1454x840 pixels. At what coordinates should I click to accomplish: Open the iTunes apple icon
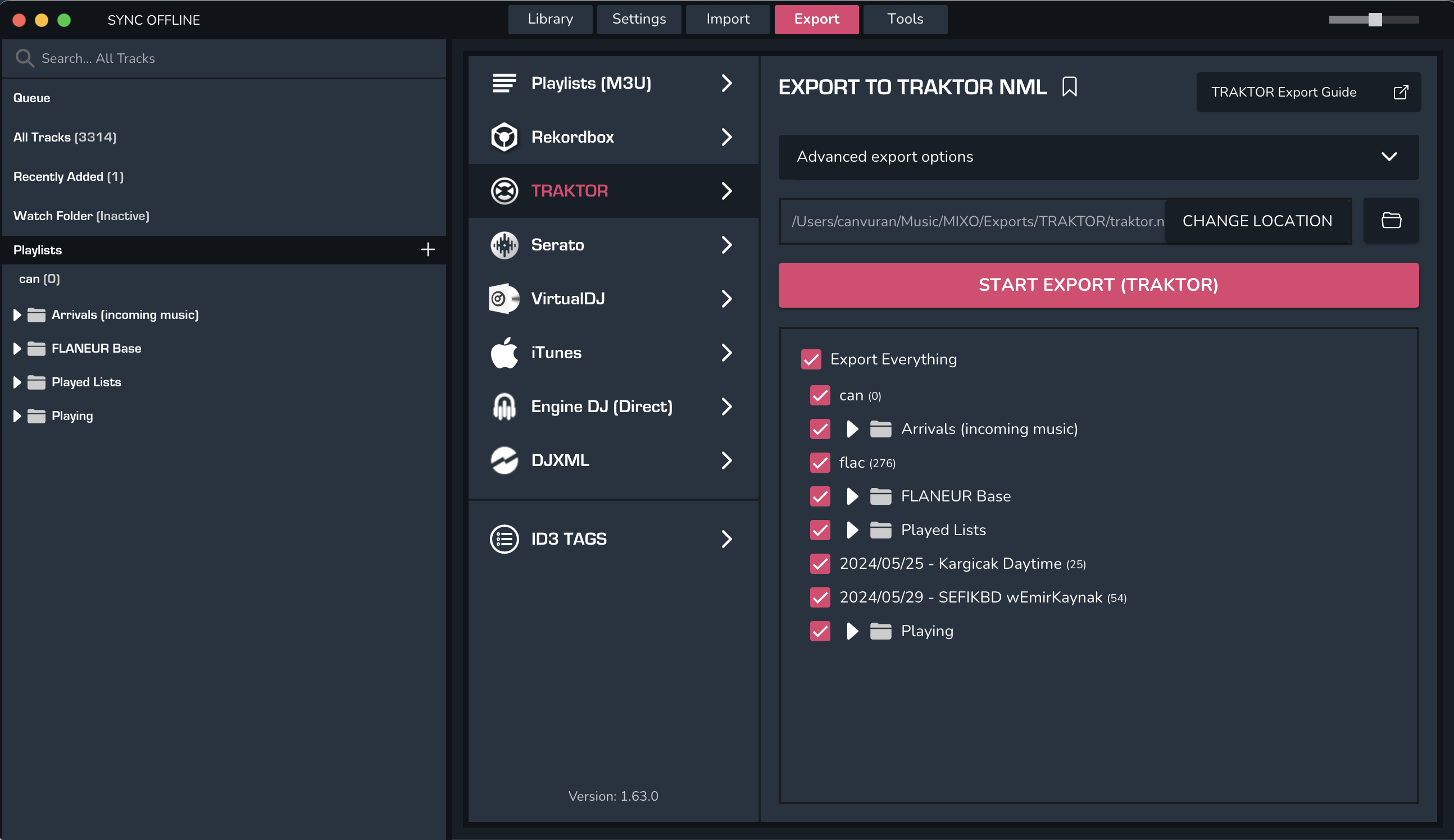click(504, 353)
